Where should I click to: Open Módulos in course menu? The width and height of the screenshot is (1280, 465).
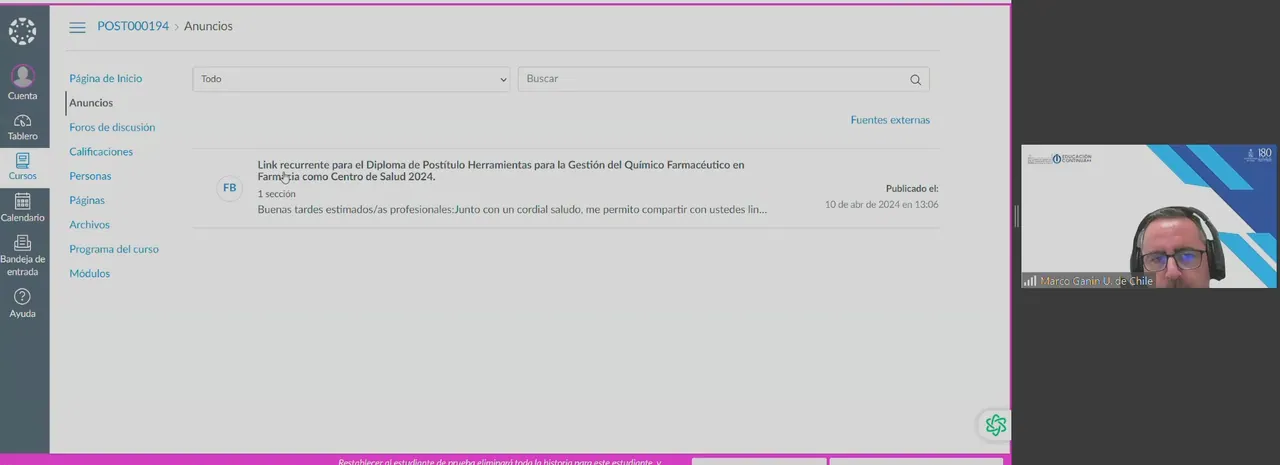89,273
